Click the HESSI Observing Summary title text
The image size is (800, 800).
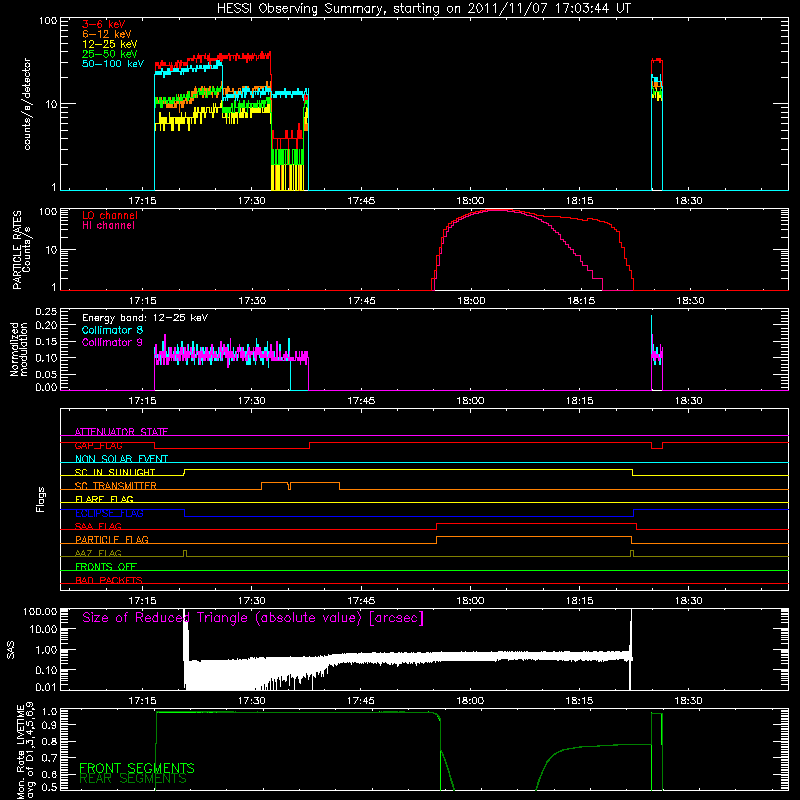423,9
